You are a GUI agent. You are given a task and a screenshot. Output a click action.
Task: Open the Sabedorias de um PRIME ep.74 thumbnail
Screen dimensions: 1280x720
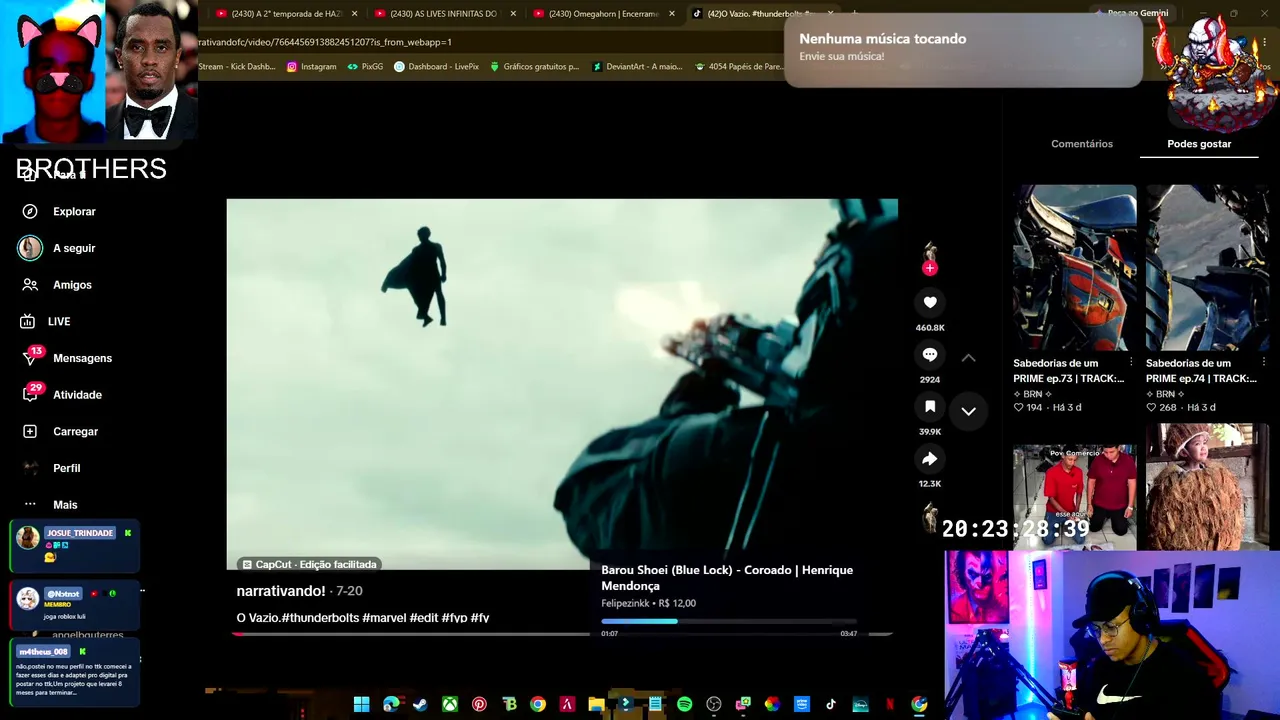(1207, 267)
